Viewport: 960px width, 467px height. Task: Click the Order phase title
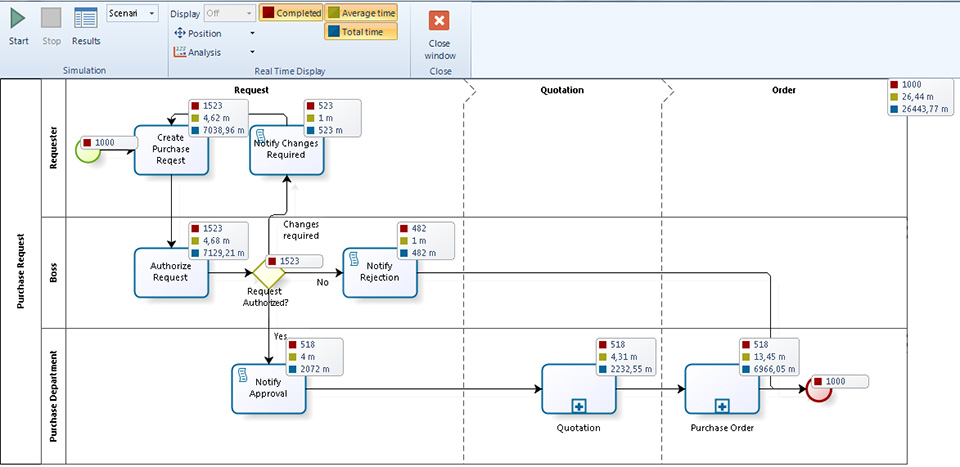(784, 90)
